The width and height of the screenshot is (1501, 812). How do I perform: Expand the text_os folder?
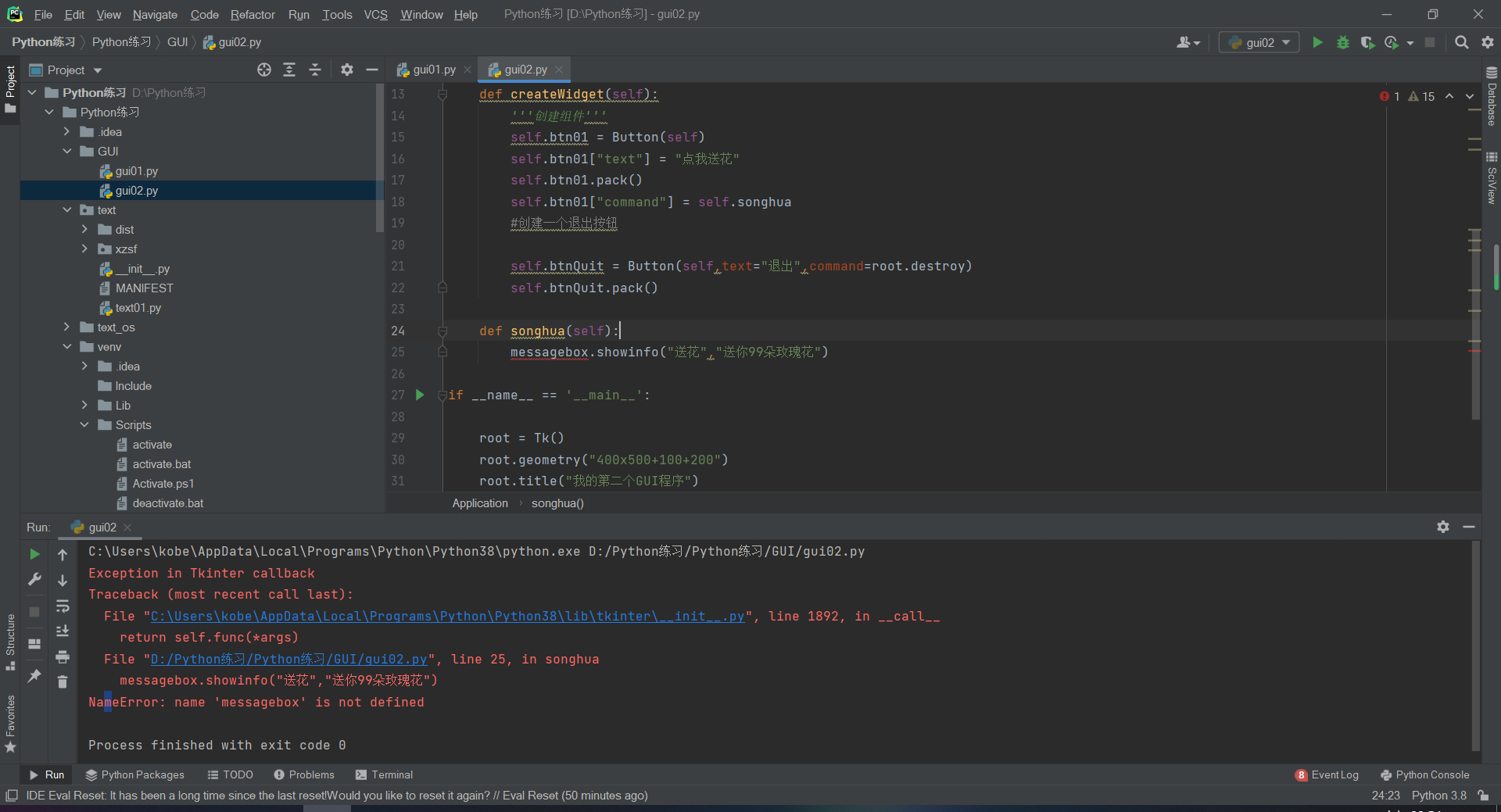[x=67, y=327]
